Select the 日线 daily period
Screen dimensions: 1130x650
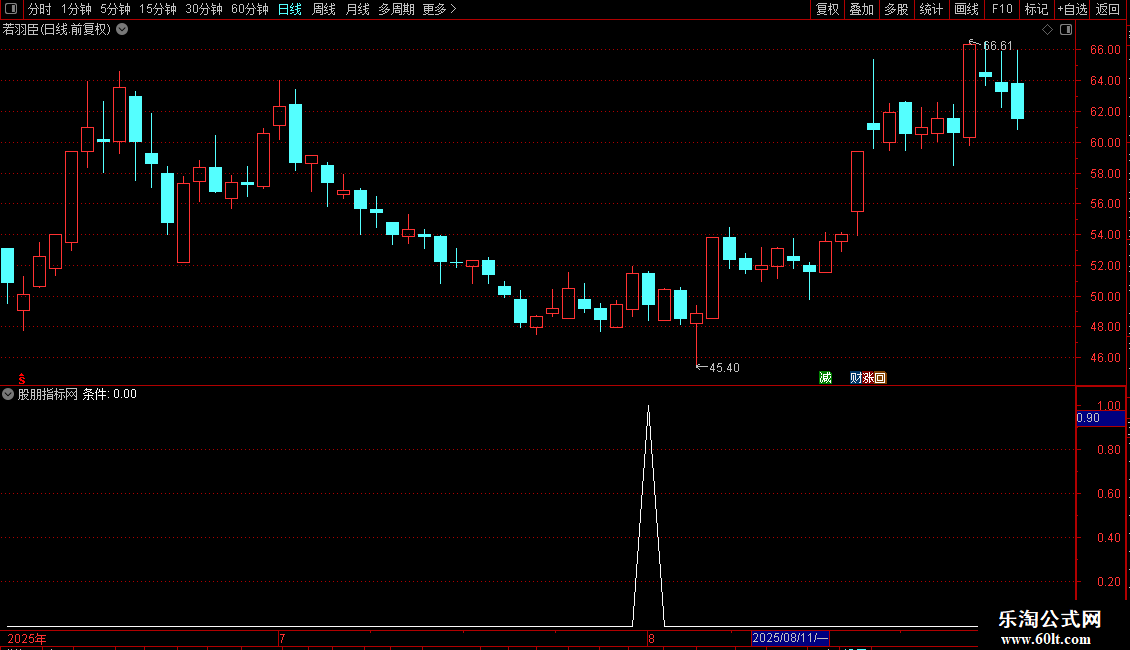pos(290,9)
